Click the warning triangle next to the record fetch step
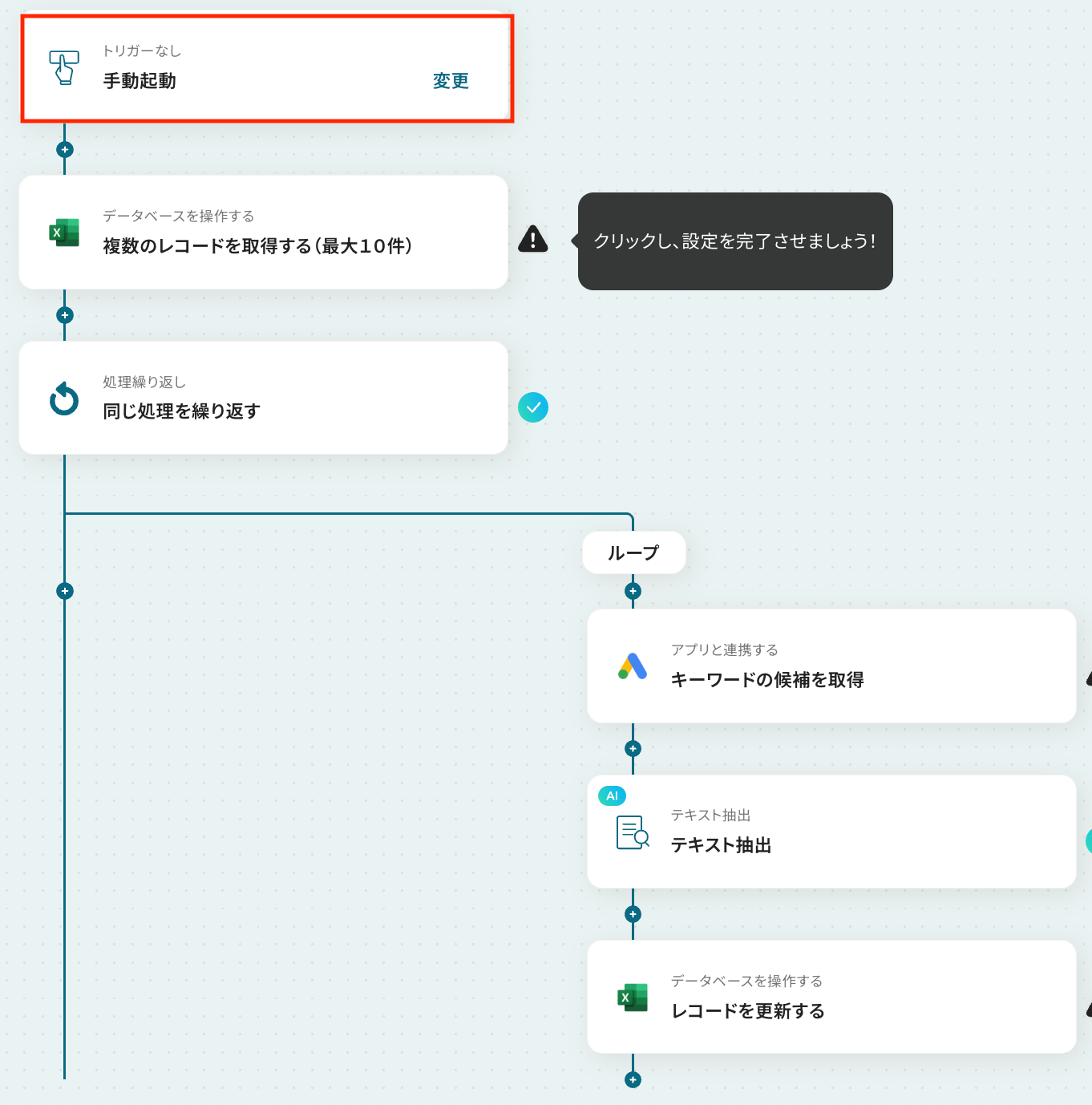This screenshot has width=1092, height=1105. point(533,239)
